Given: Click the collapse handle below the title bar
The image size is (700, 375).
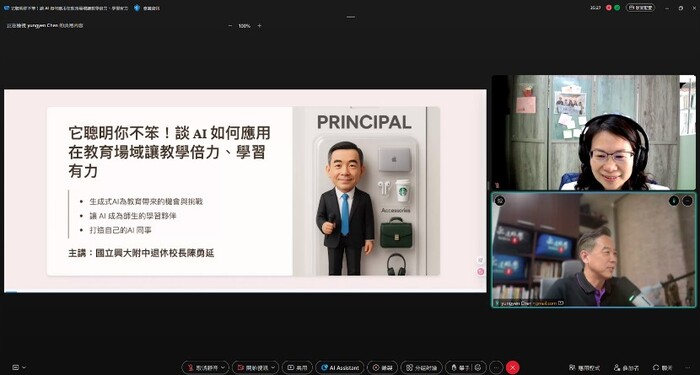Looking at the screenshot, I should pos(350,17).
